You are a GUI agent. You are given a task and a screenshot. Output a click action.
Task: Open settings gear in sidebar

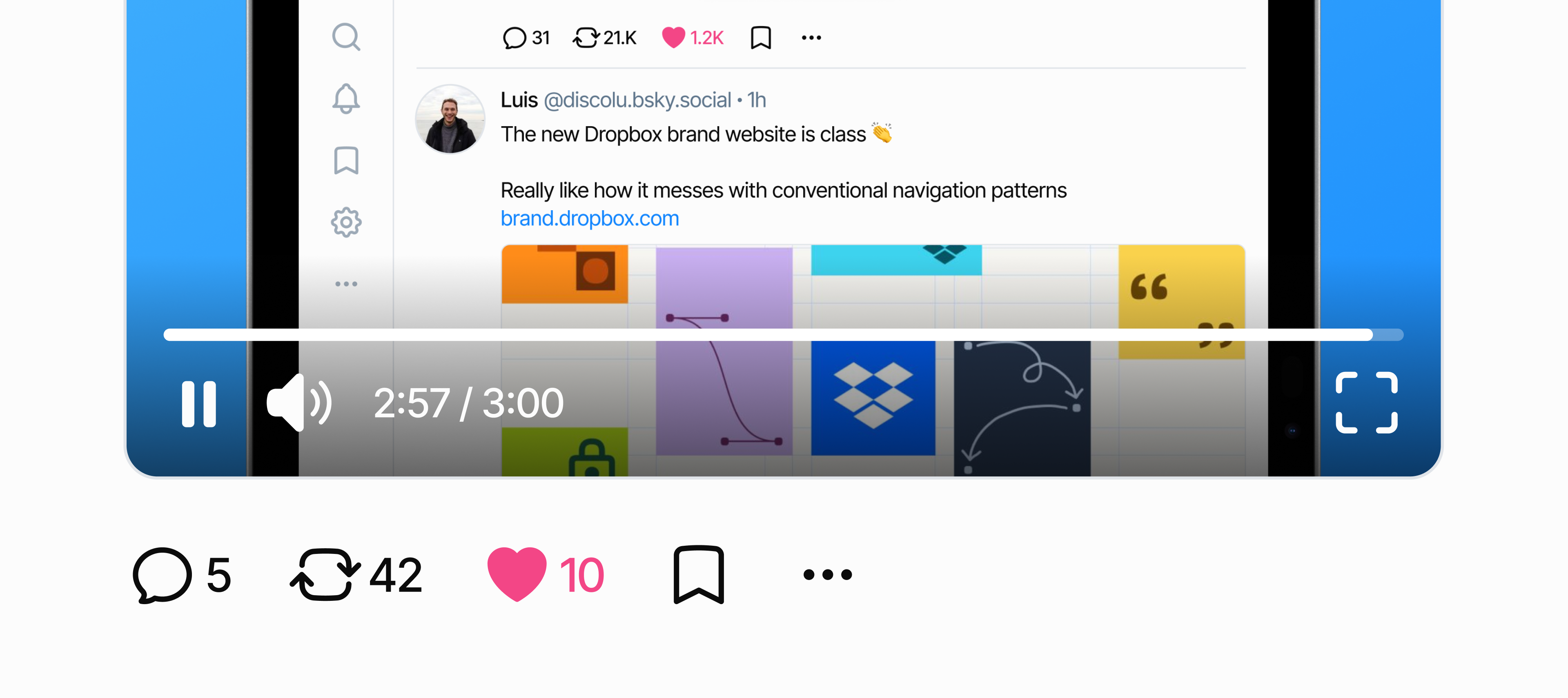coord(346,222)
